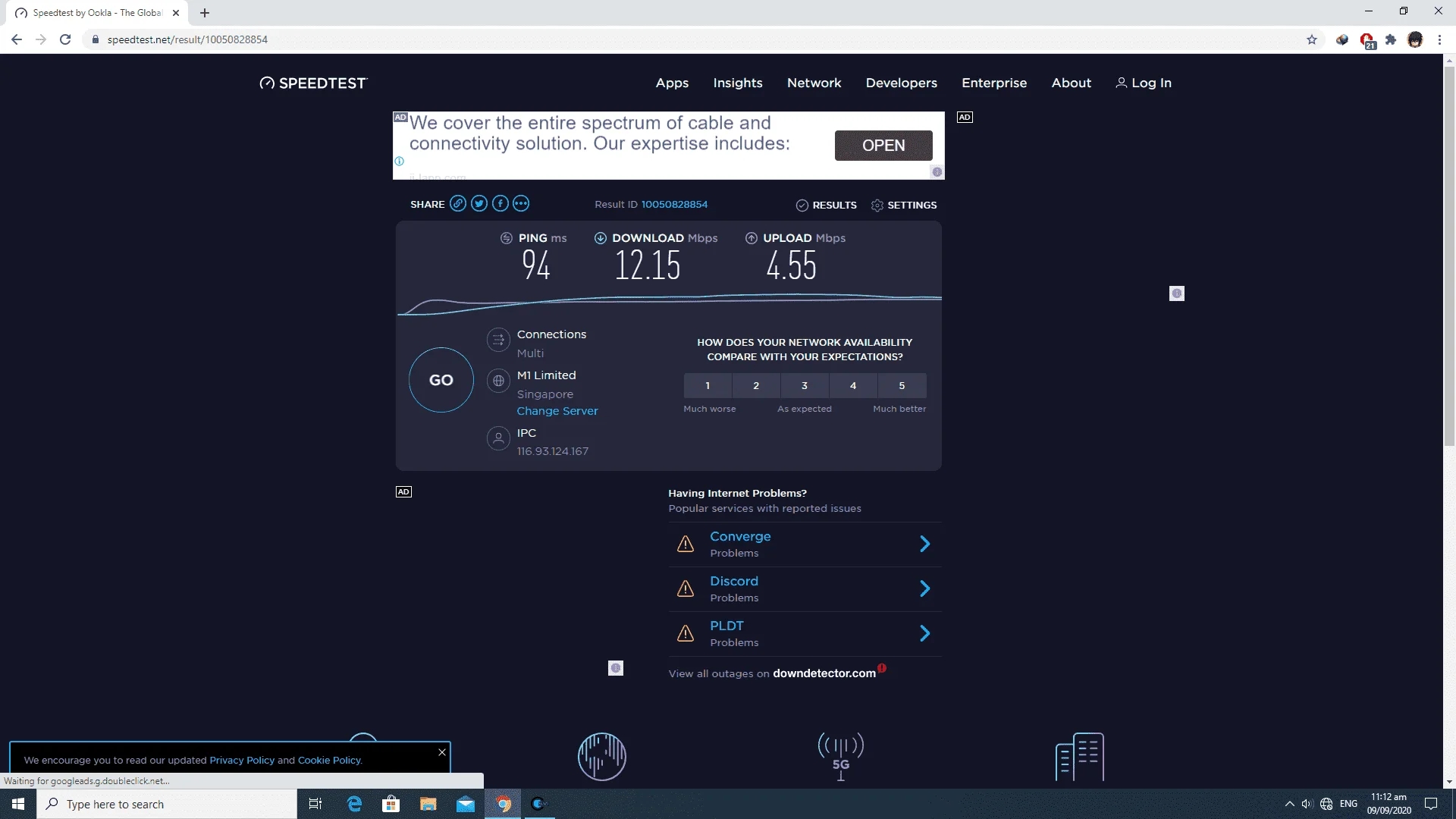Copy the result link via share icon
Image resolution: width=1456 pixels, height=819 pixels.
click(x=458, y=203)
